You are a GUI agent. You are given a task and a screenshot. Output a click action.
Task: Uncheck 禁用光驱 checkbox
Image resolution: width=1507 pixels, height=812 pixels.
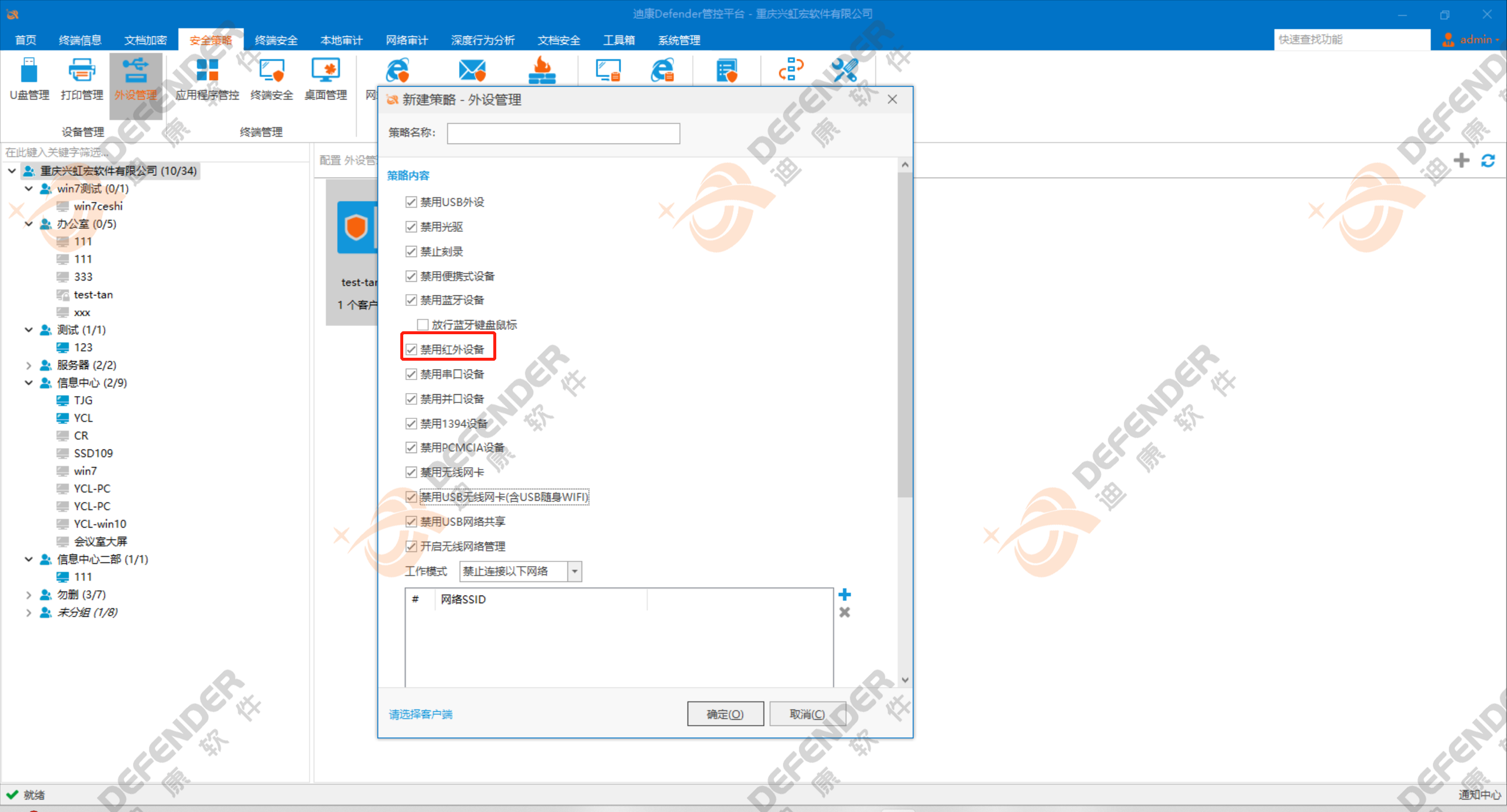pos(411,227)
